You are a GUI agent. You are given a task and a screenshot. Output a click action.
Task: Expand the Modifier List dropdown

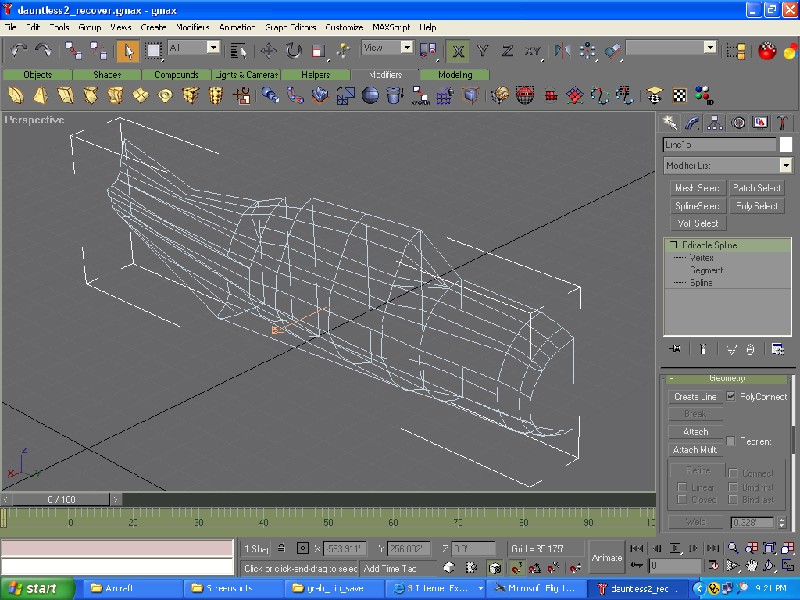785,166
